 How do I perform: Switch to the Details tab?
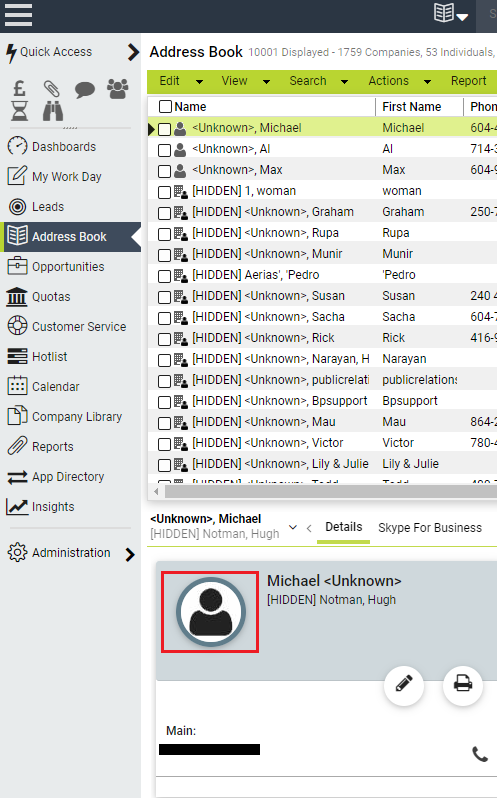click(343, 527)
